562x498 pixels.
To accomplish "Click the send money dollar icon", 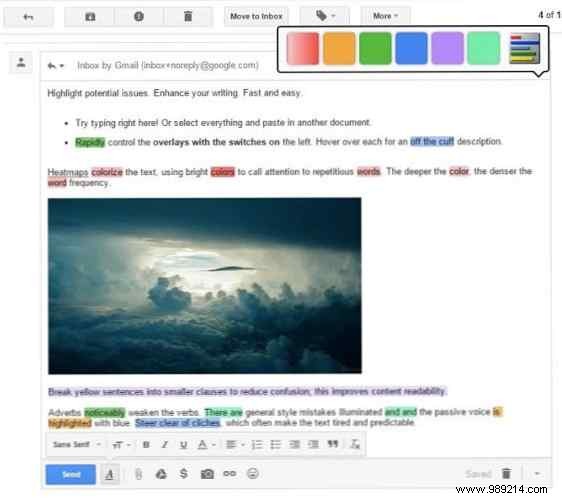I will (x=184, y=474).
